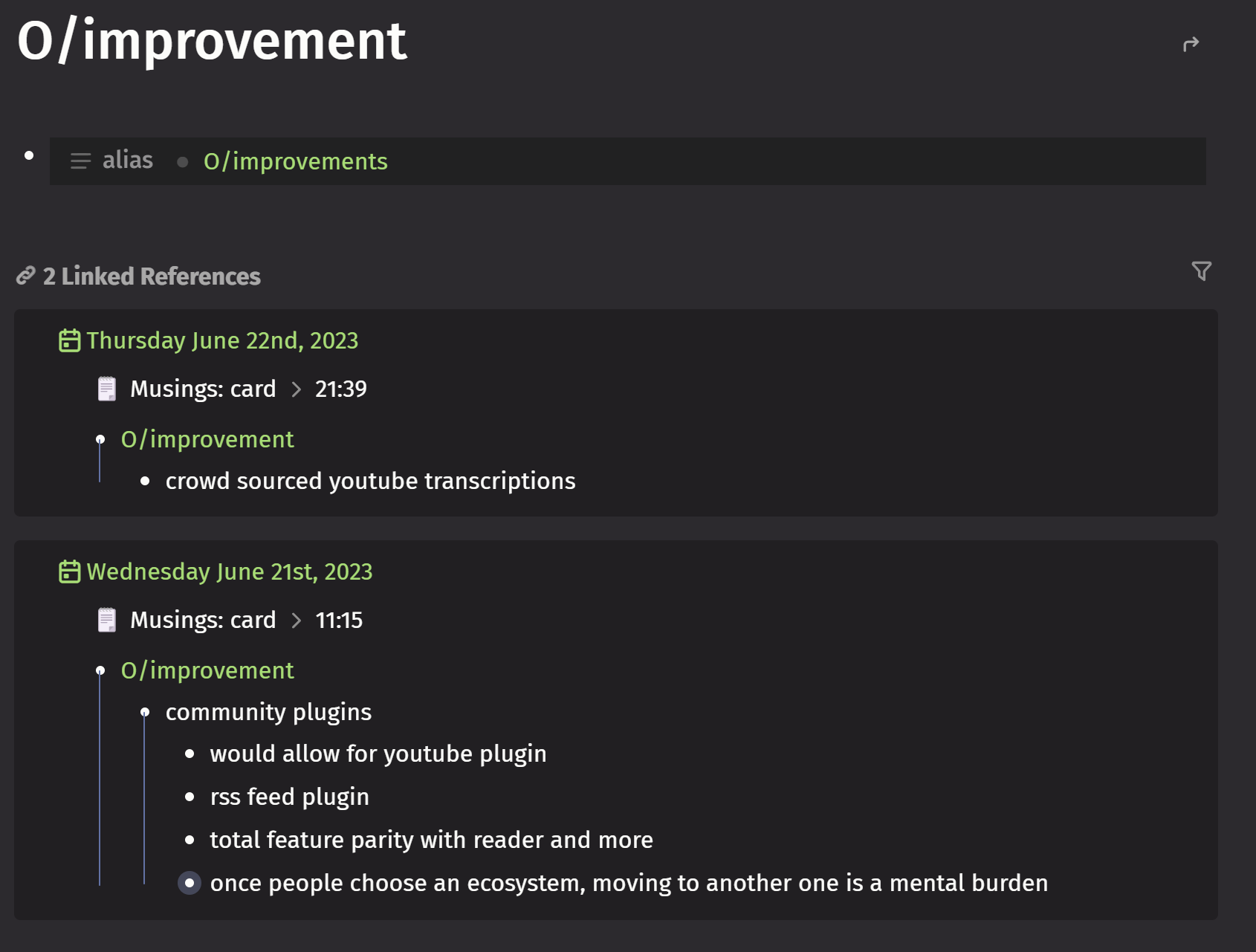Open the Thursday June 22nd, 2023 journal page
This screenshot has height=952, width=1256.
(222, 340)
